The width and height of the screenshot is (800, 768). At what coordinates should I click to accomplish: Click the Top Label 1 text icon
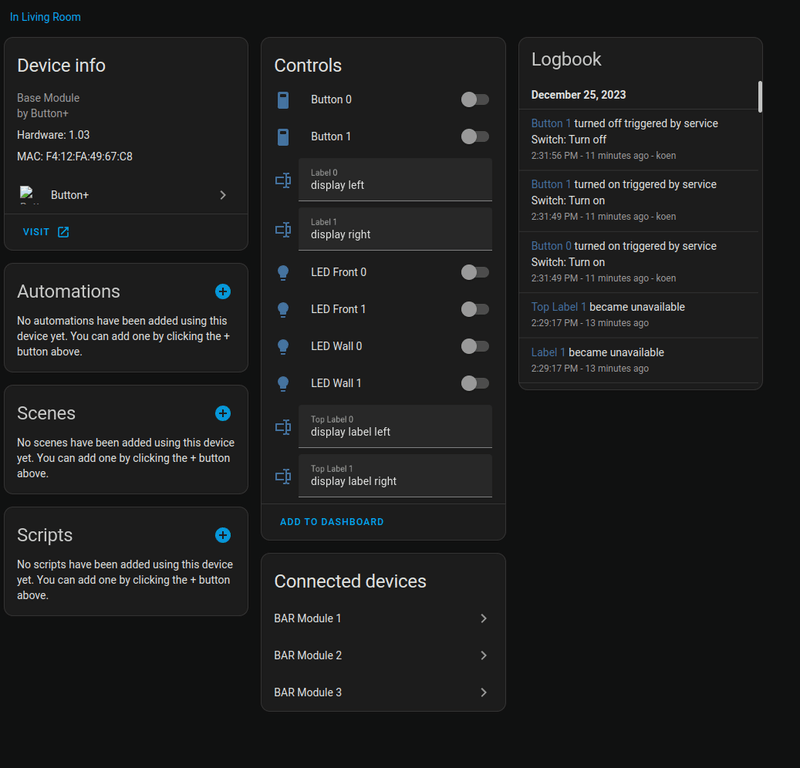[283, 476]
